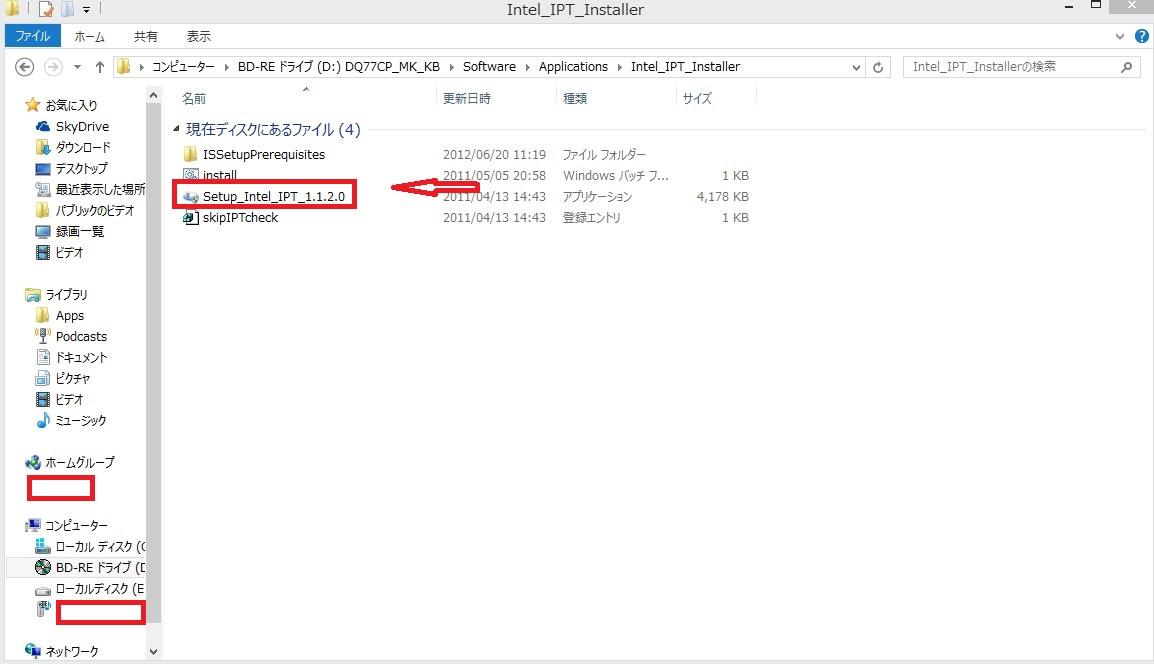1154x664 pixels.
Task: Select the ISSetupPrerequisites folder name
Action: coord(263,154)
